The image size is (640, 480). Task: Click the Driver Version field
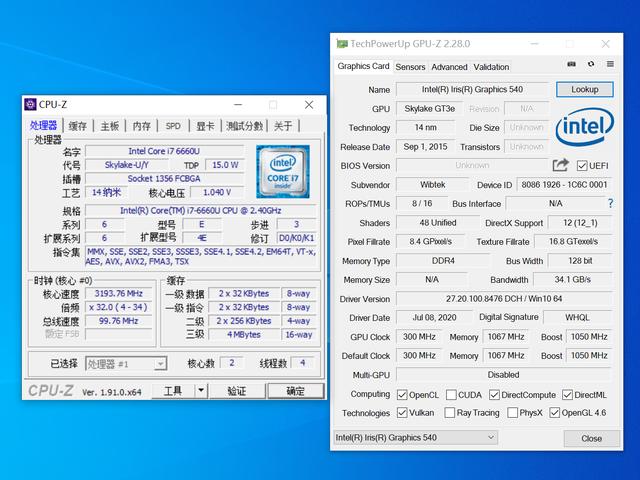click(504, 299)
